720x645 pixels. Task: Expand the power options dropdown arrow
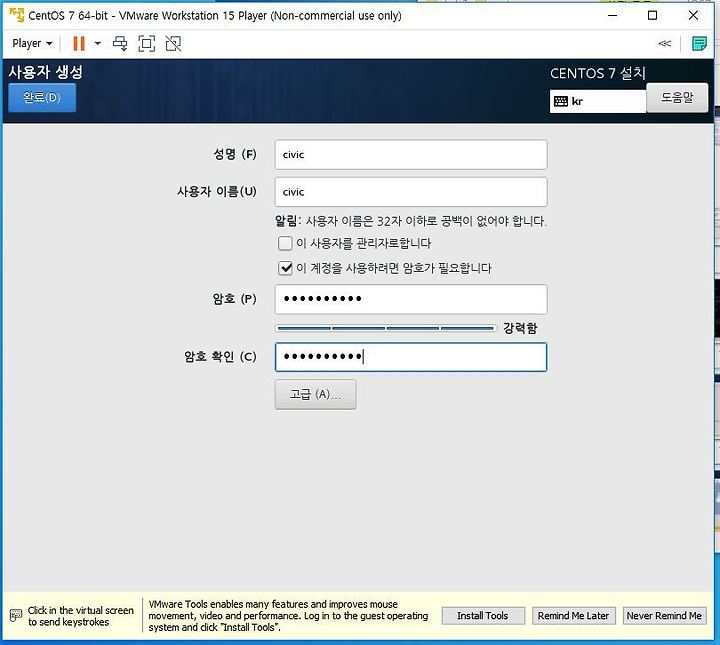click(97, 44)
